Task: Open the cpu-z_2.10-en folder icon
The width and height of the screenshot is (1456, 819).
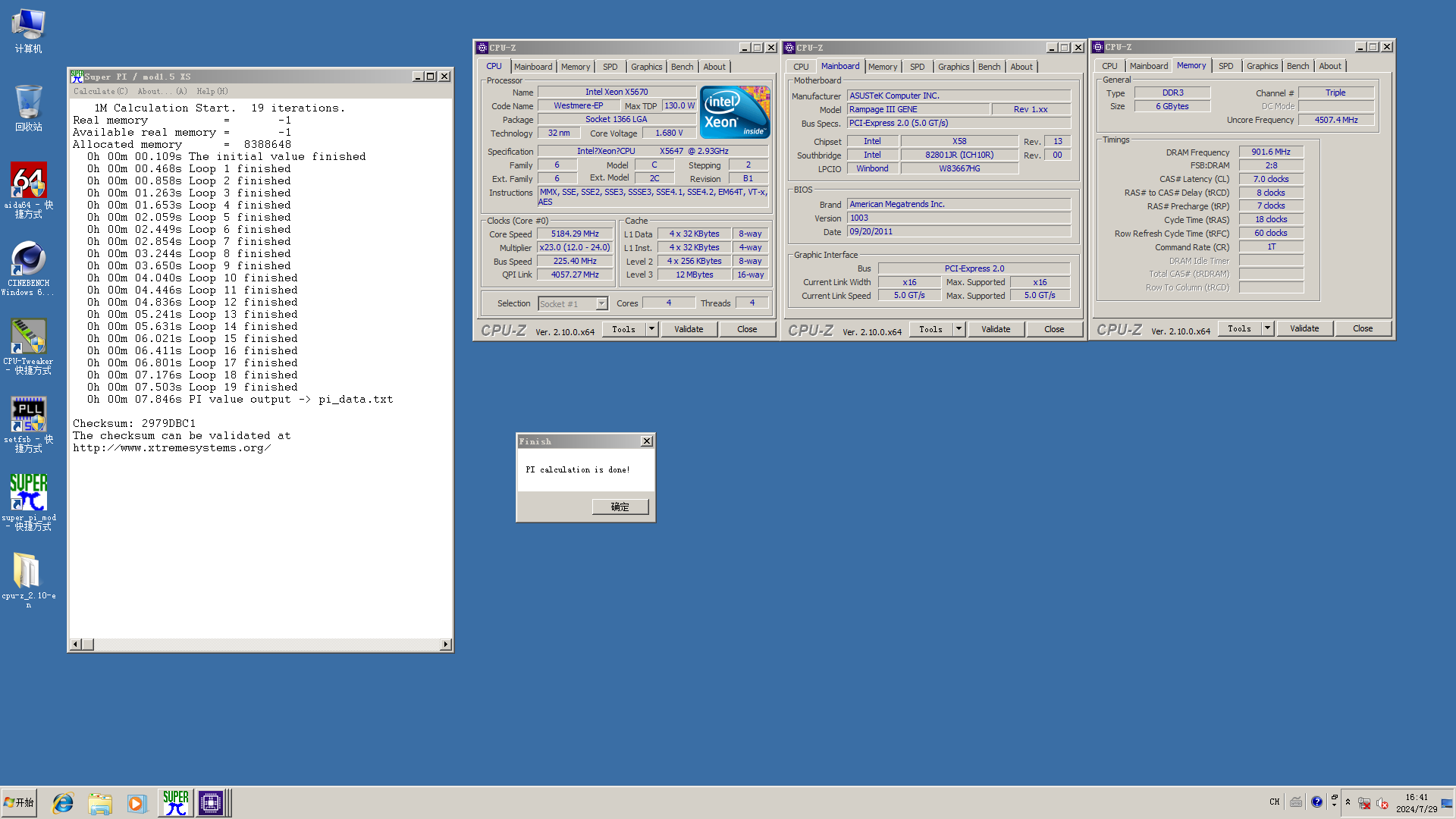Action: [28, 580]
